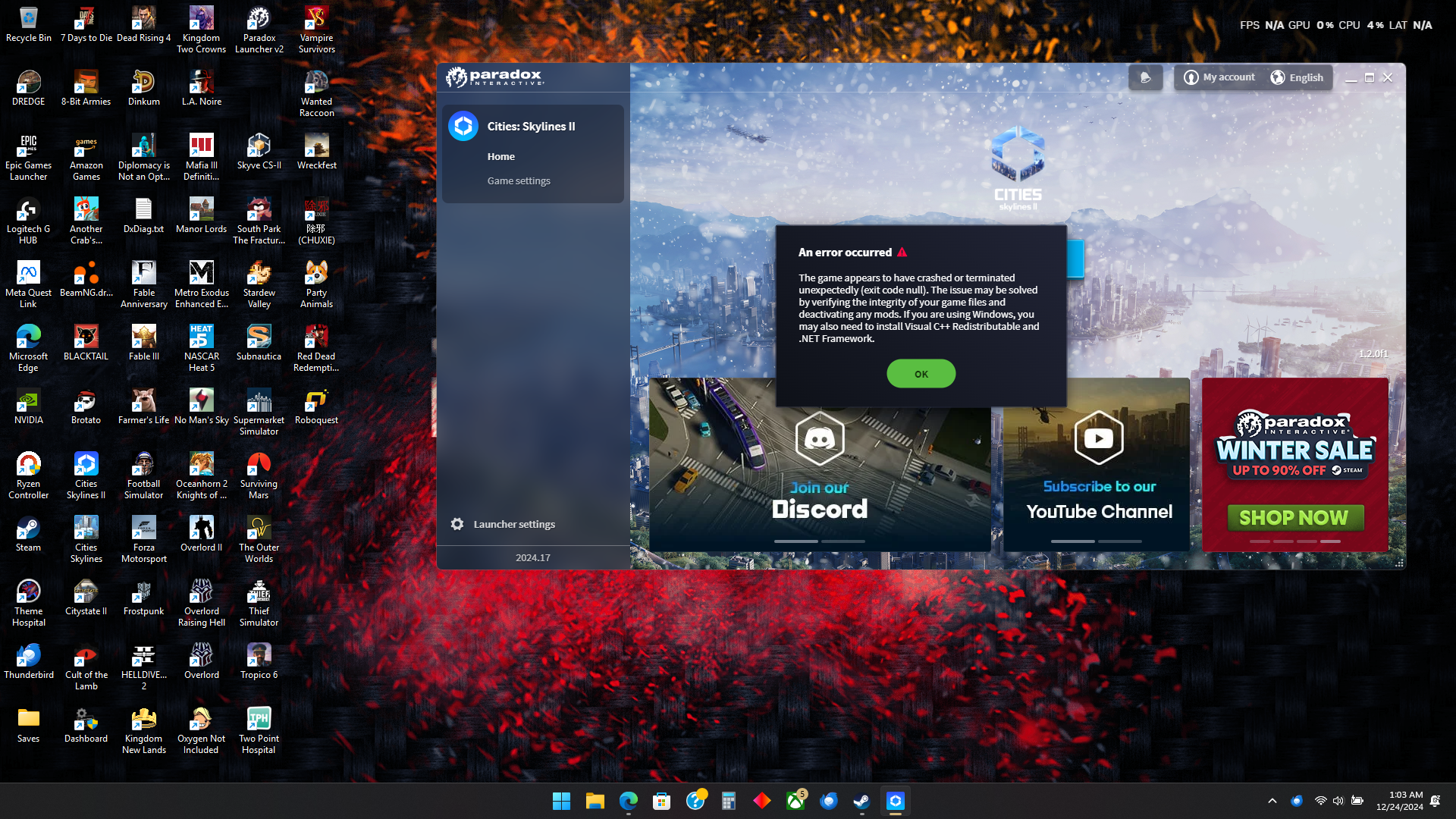Select the Saves folder on desktop
The height and width of the screenshot is (819, 1456).
(x=28, y=725)
